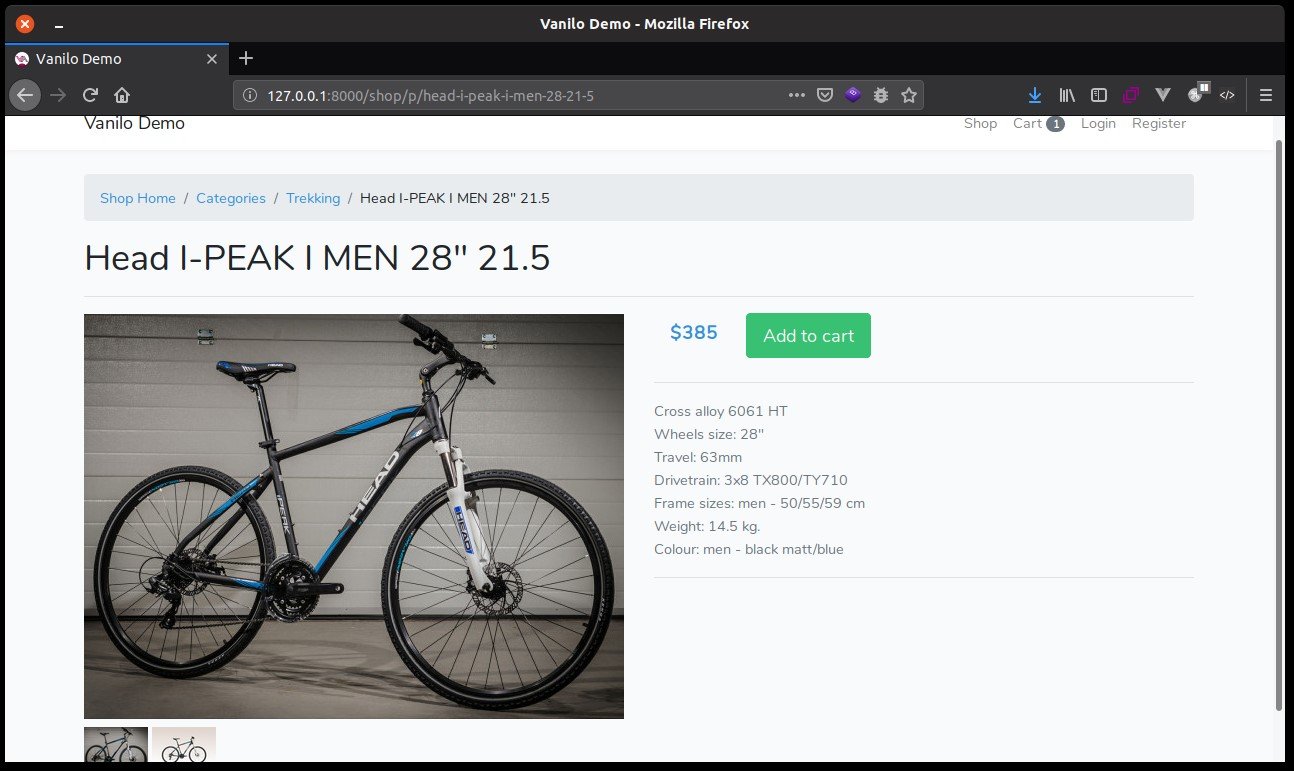Click the "Cross alloy 6061 HT" line

(x=721, y=411)
